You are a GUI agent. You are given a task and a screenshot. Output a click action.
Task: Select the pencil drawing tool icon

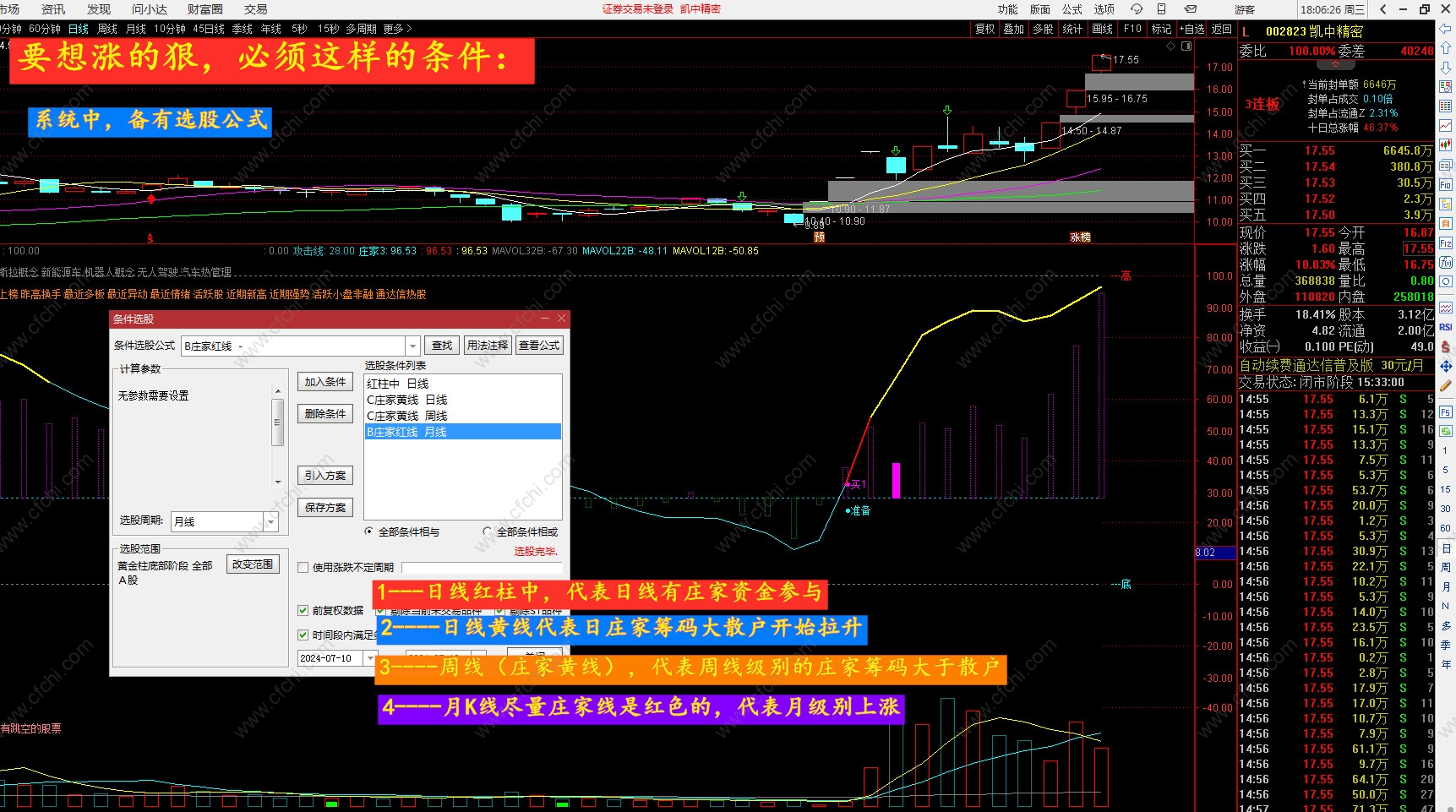pos(1446,385)
